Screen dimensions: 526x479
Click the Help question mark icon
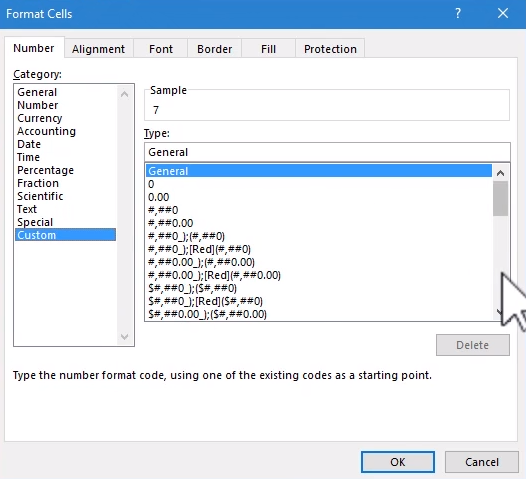pos(458,13)
